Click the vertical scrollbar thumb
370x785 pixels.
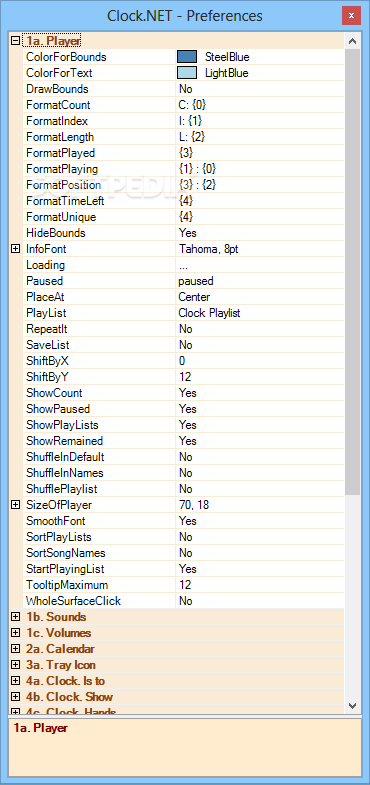tap(352, 272)
